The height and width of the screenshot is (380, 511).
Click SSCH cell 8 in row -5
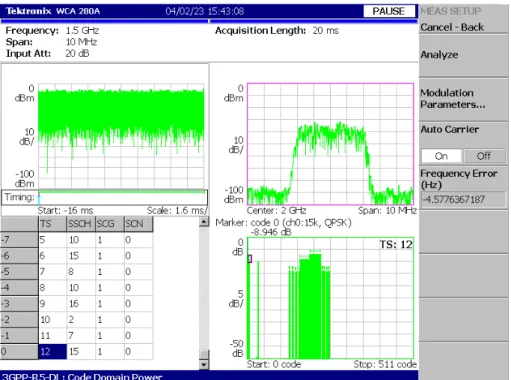pyautogui.click(x=81, y=272)
